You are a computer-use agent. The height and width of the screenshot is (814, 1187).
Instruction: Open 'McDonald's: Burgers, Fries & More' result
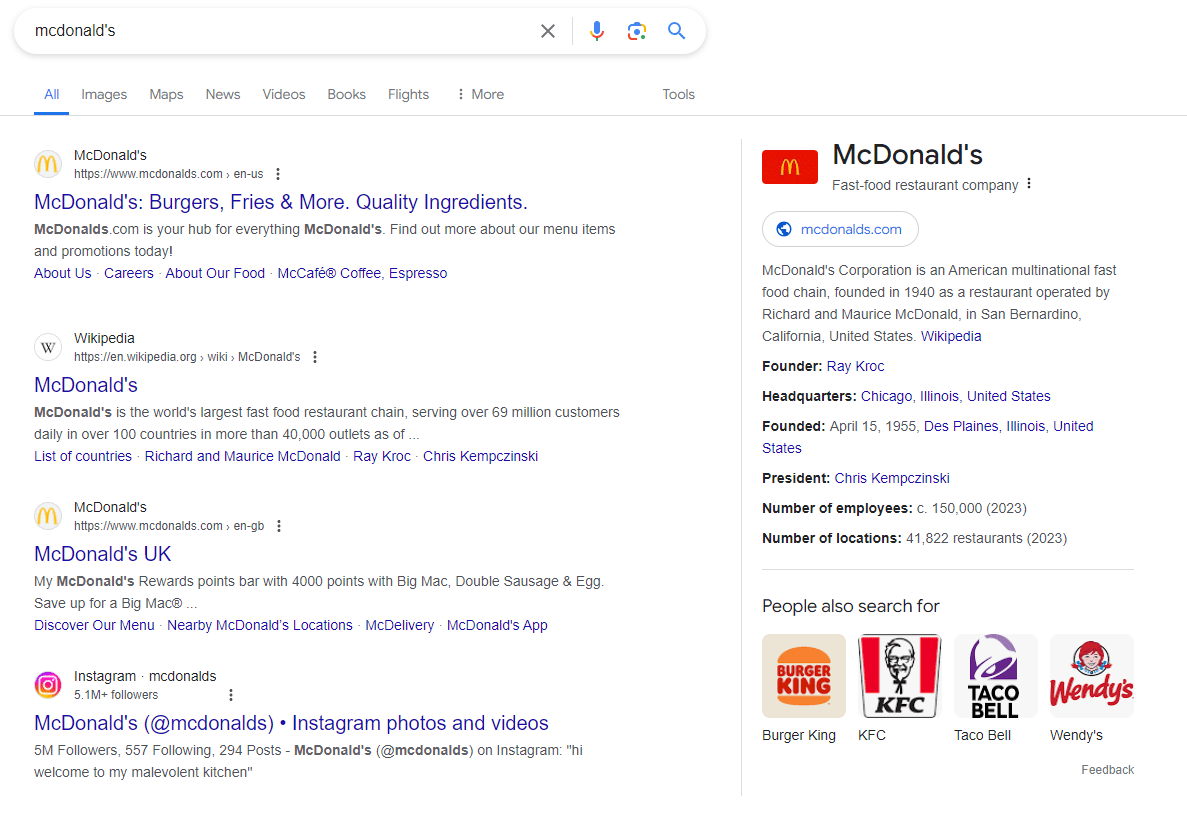(x=281, y=202)
